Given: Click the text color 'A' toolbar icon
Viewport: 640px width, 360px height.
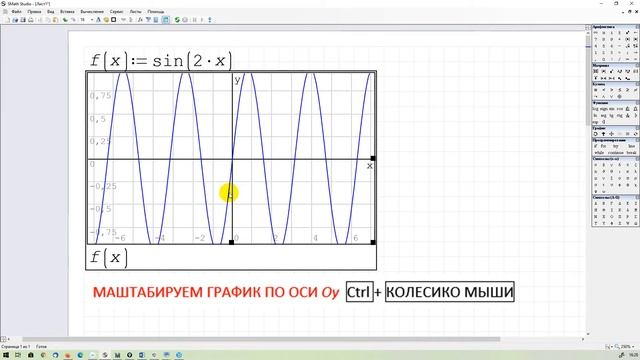Looking at the screenshot, I should [98, 20].
